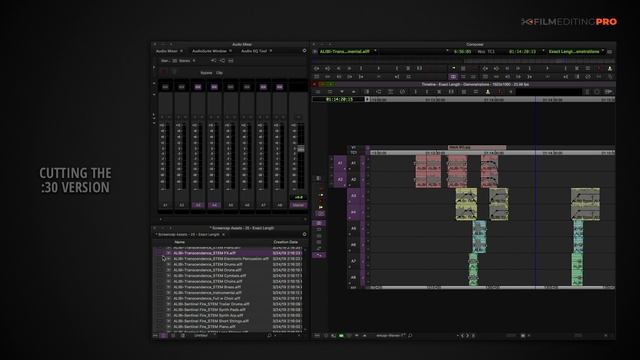Enable record track A5 selector in timeline
640x360 pixels.
click(x=353, y=228)
